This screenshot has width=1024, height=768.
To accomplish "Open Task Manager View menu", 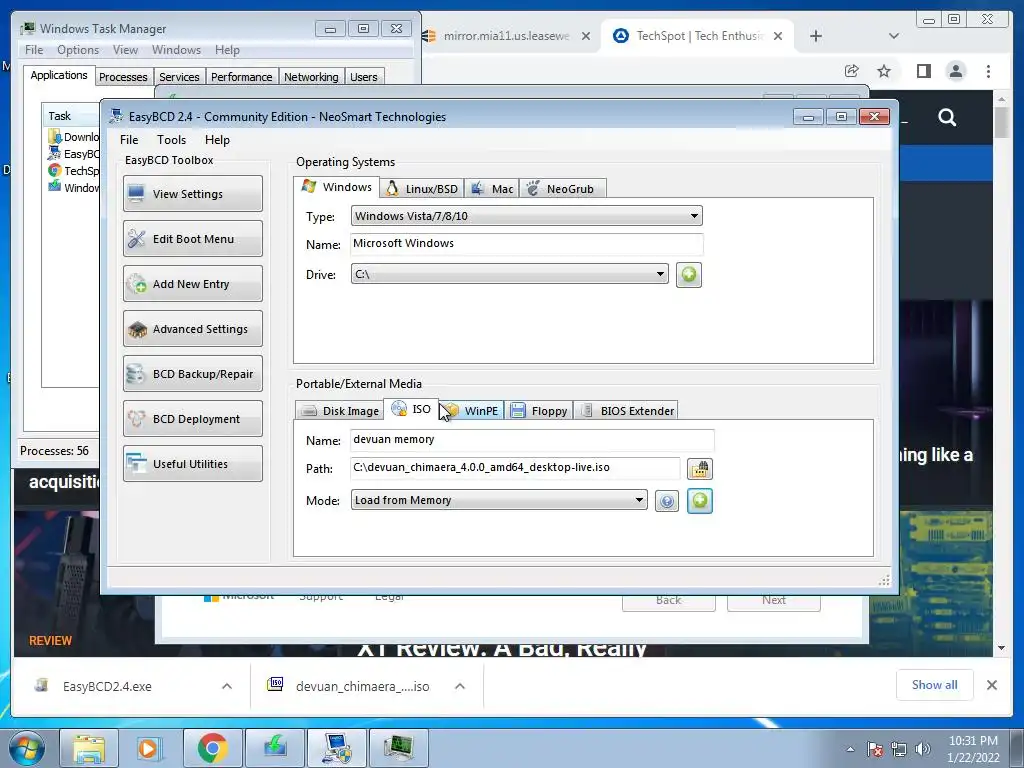I will (x=125, y=50).
